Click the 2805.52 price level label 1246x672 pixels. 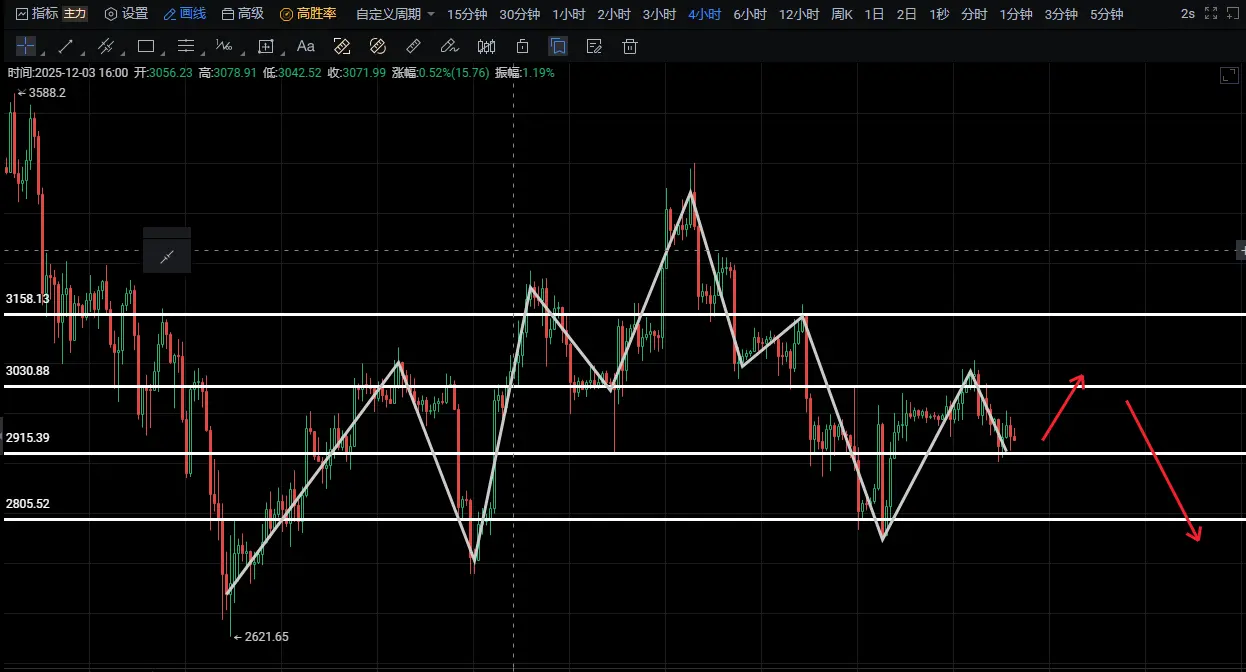28,504
